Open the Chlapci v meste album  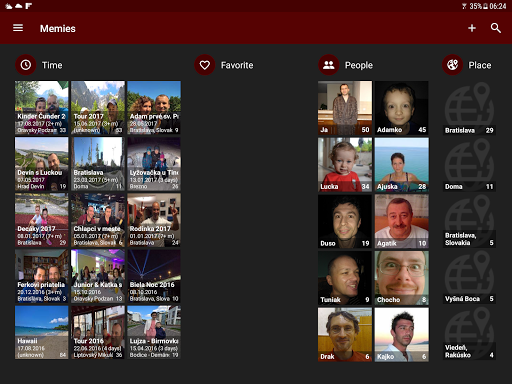point(98,220)
